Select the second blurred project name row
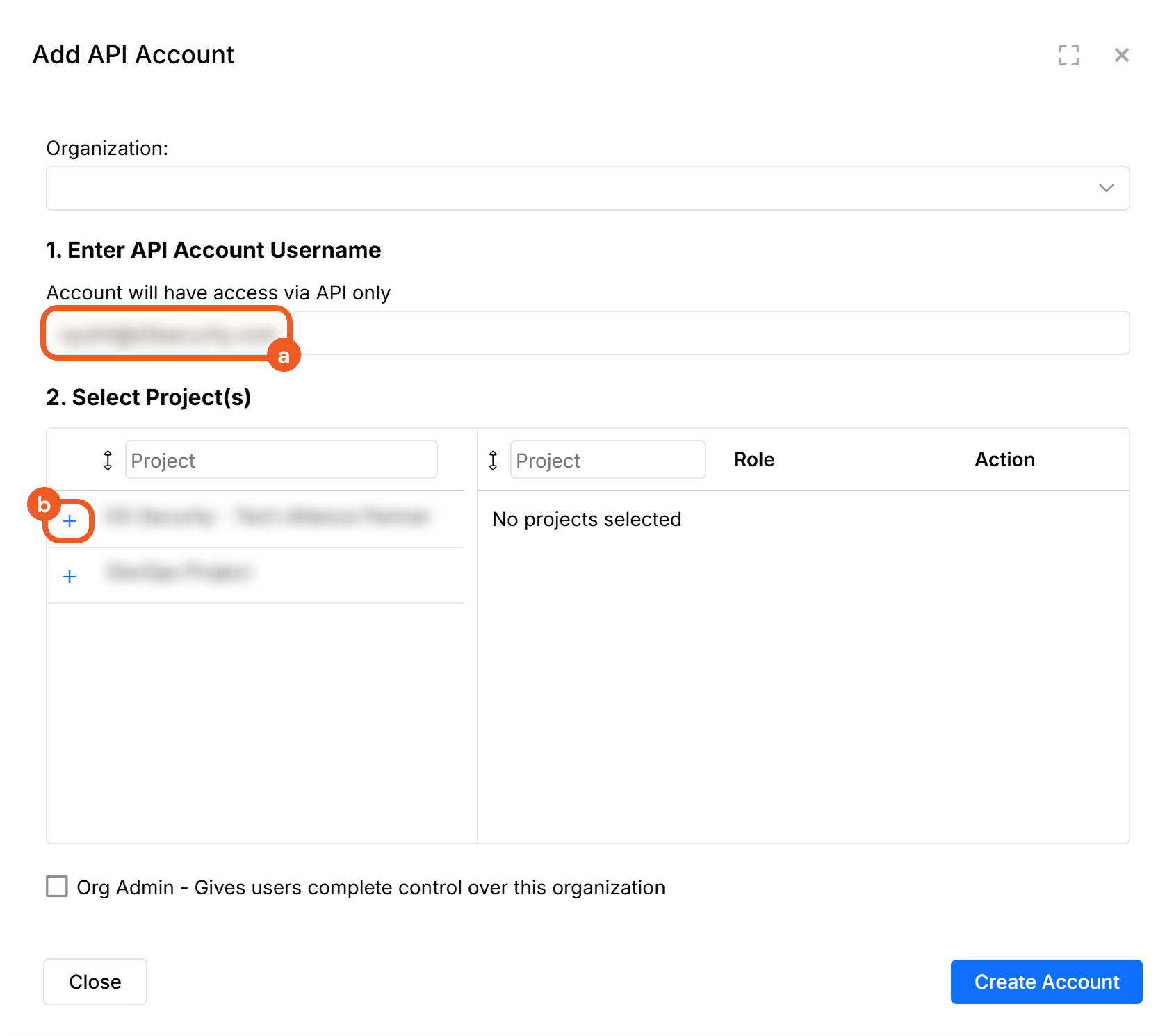 (x=178, y=572)
